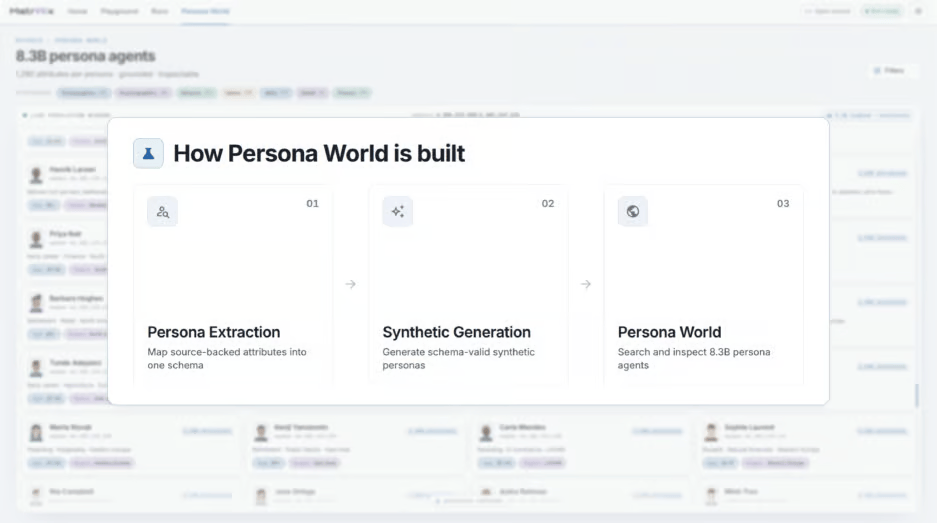The image size is (937, 523).
Task: Click the person-search icon in Persona Extraction card
Action: [163, 212]
